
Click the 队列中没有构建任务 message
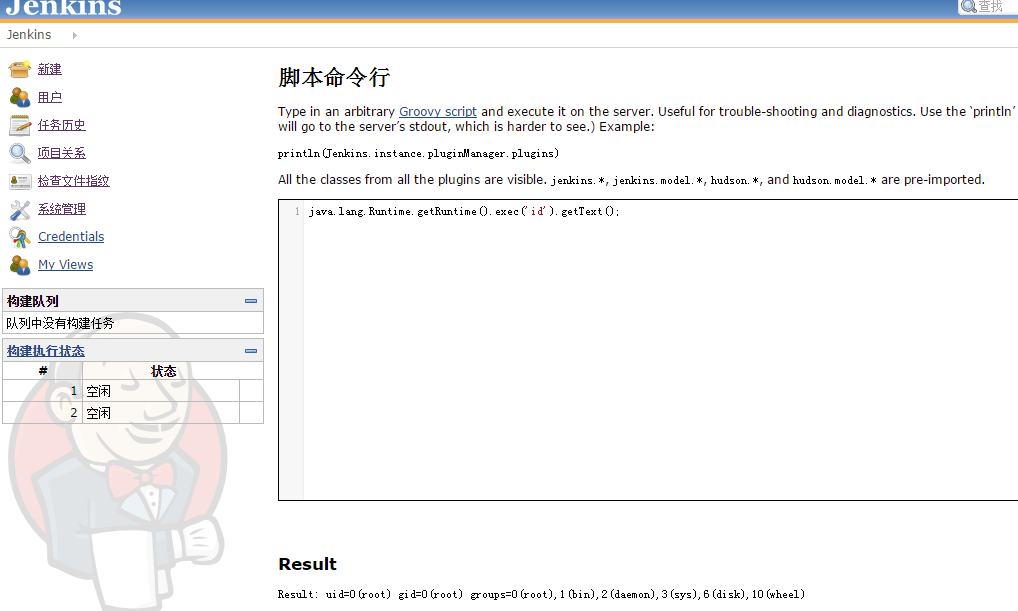[60, 323]
